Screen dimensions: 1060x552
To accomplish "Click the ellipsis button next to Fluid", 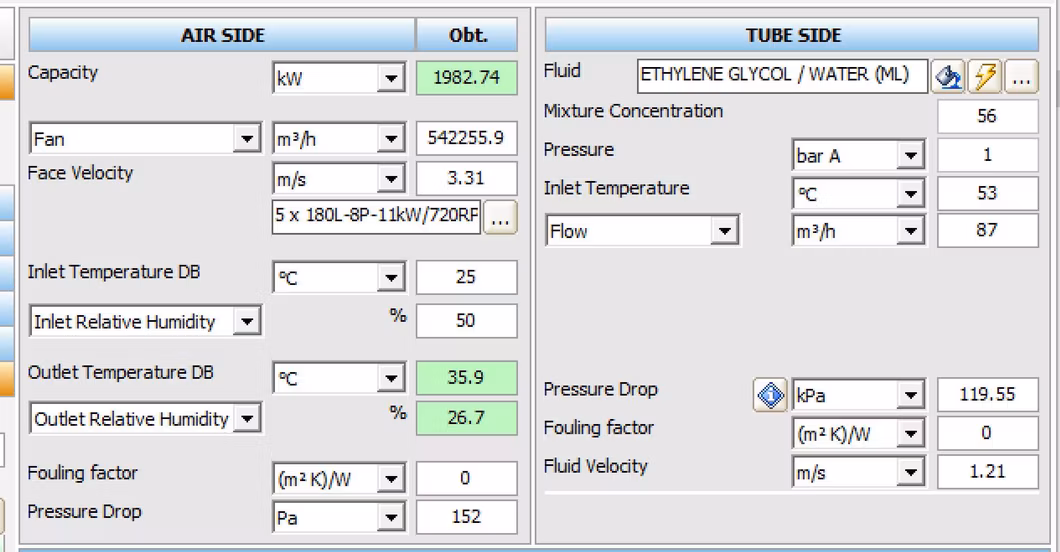I will tap(1020, 77).
